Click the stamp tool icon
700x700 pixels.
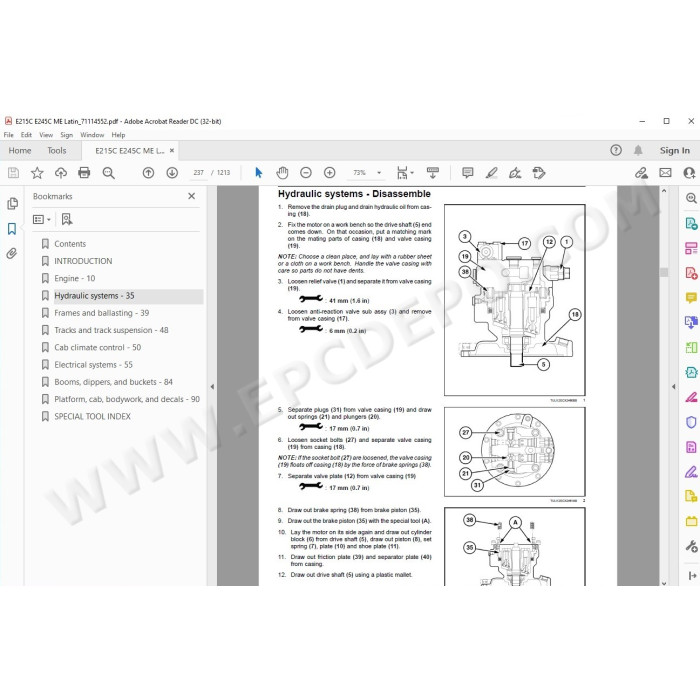point(539,173)
